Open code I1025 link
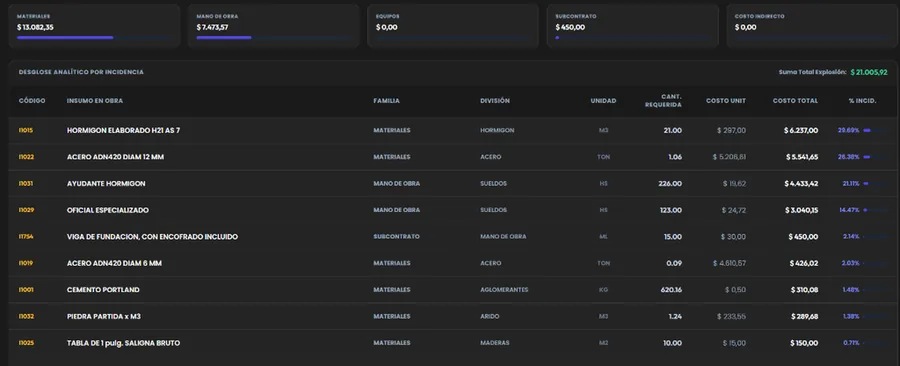The width and height of the screenshot is (900, 366). click(x=26, y=343)
